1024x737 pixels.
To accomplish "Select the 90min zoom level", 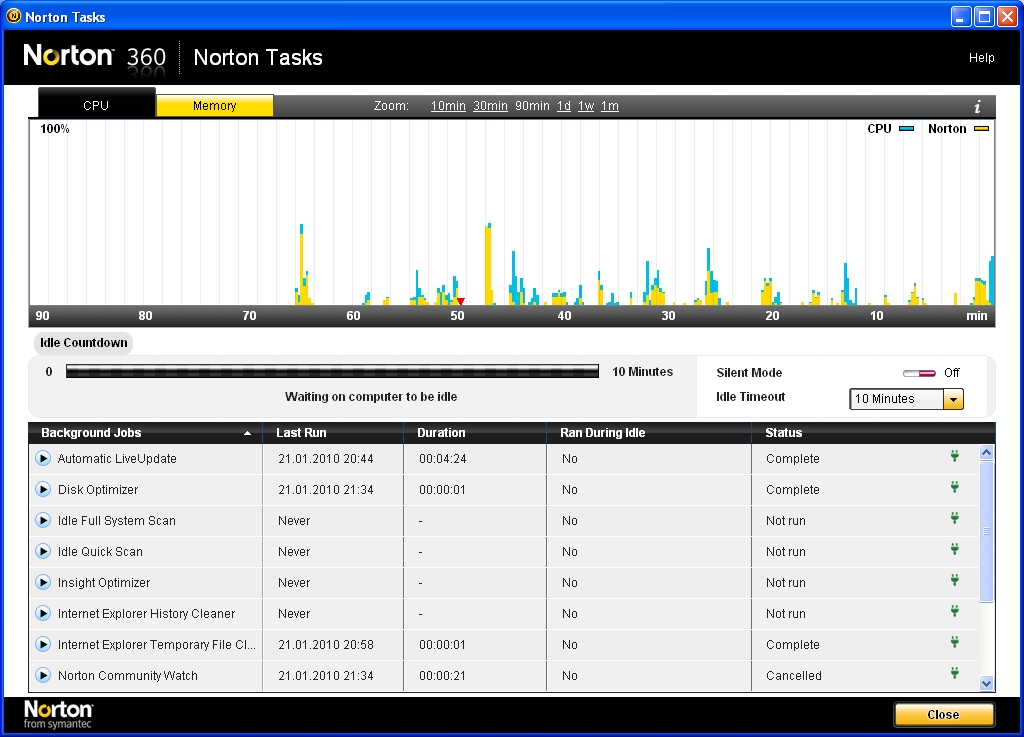I will (532, 106).
